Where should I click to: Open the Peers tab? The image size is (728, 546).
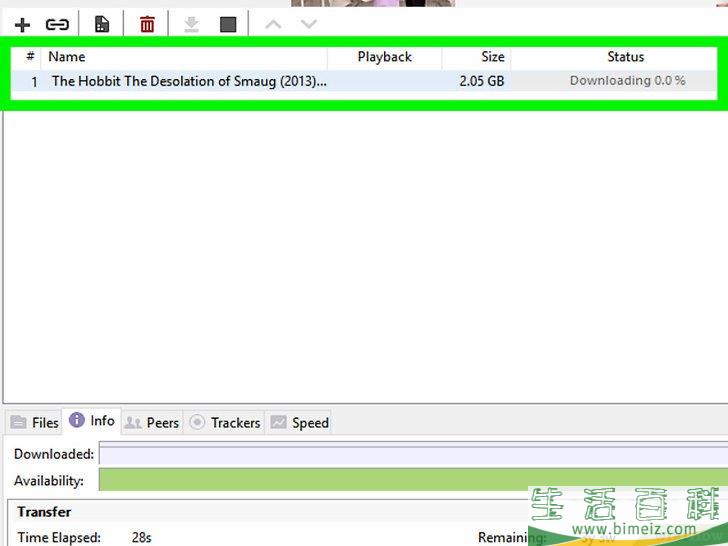[152, 422]
